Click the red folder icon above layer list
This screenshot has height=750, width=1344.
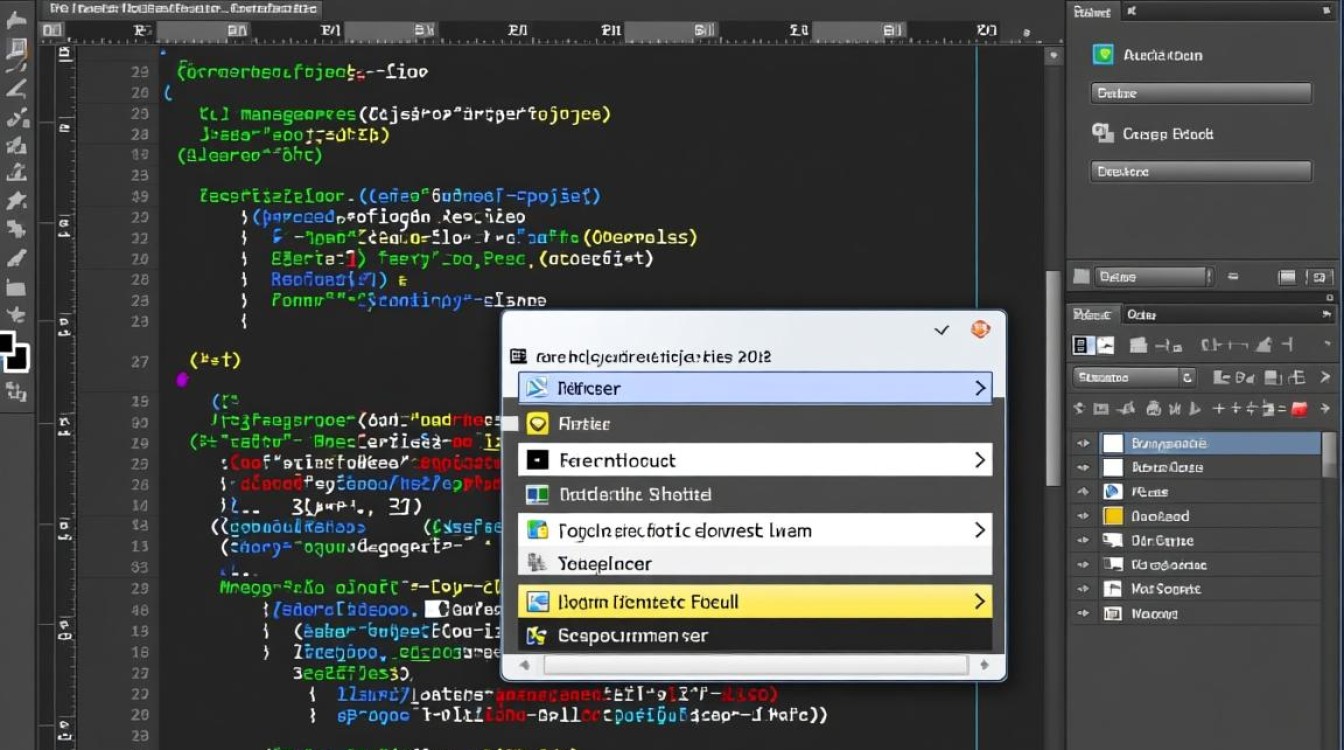[x=1299, y=408]
